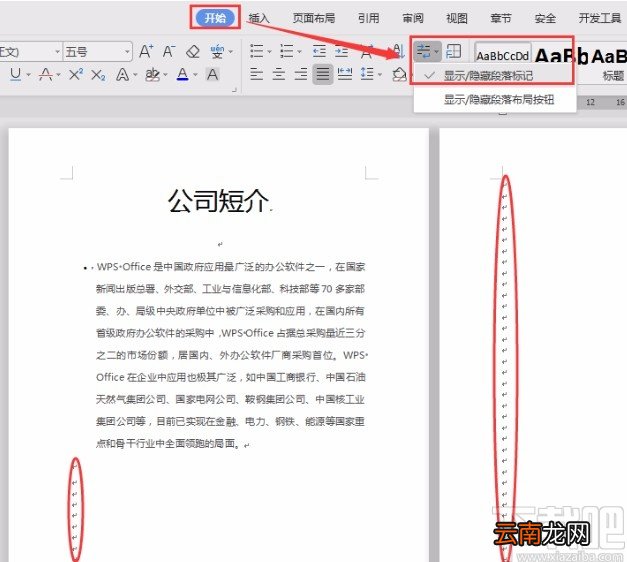Toggle justify alignment button
Screen dimensions: 627x562
[x=323, y=74]
